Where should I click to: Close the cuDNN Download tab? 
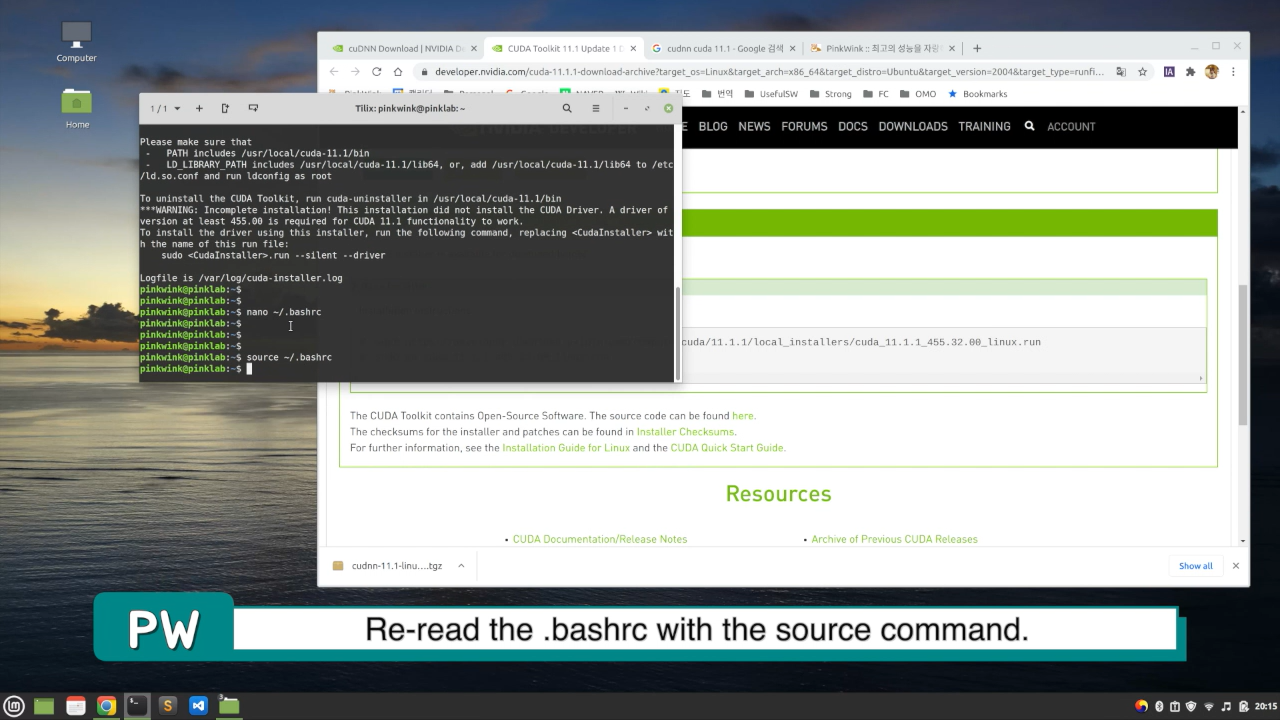pos(473,48)
